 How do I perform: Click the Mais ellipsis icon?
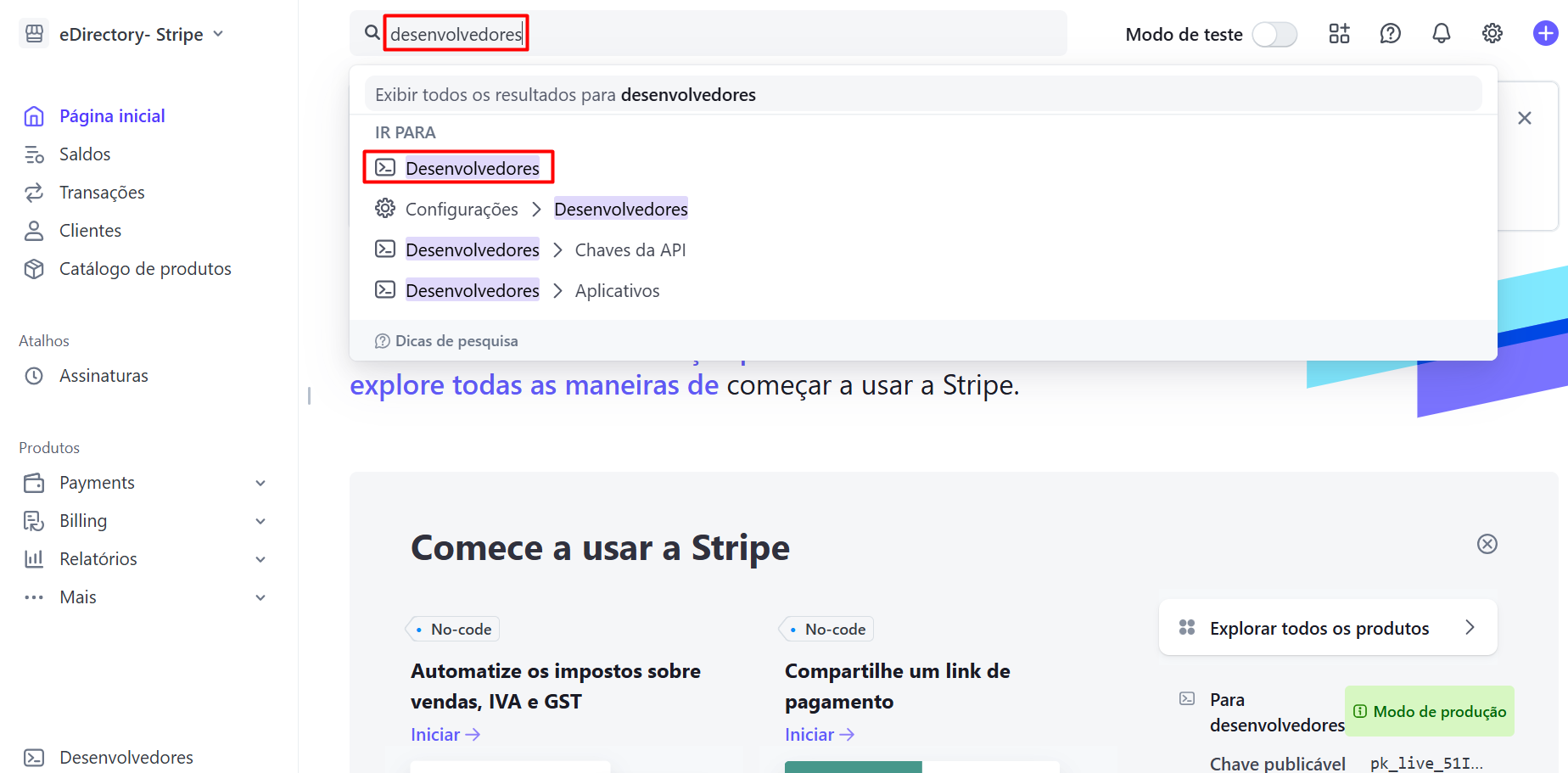pyautogui.click(x=34, y=597)
